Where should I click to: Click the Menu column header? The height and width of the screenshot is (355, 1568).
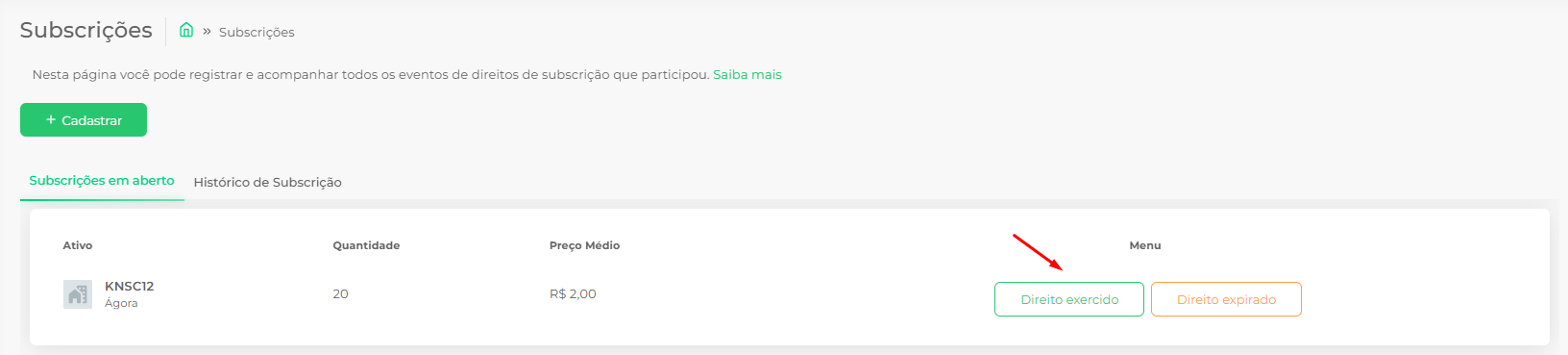[x=1145, y=245]
